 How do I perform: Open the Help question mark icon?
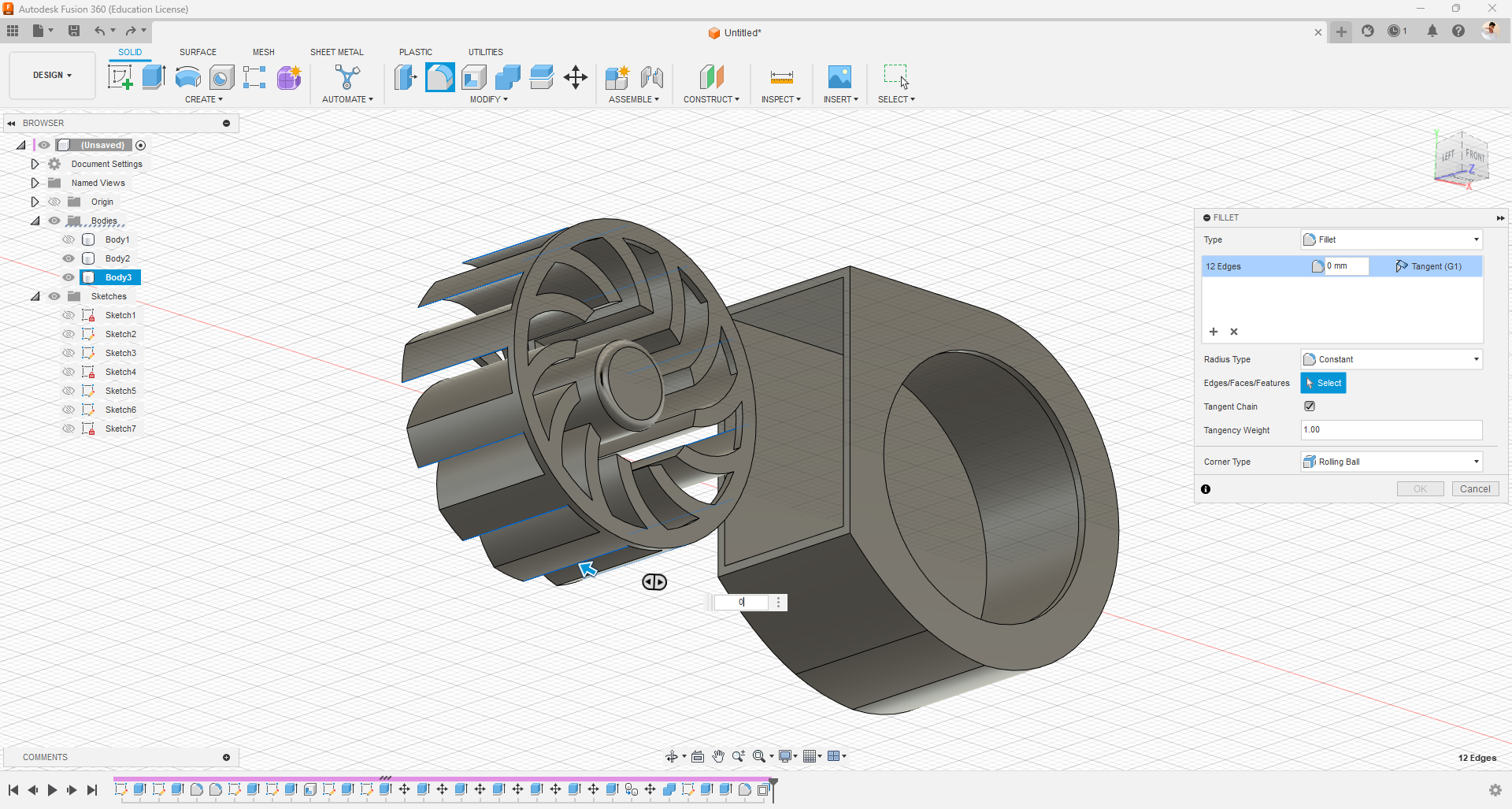1458,31
